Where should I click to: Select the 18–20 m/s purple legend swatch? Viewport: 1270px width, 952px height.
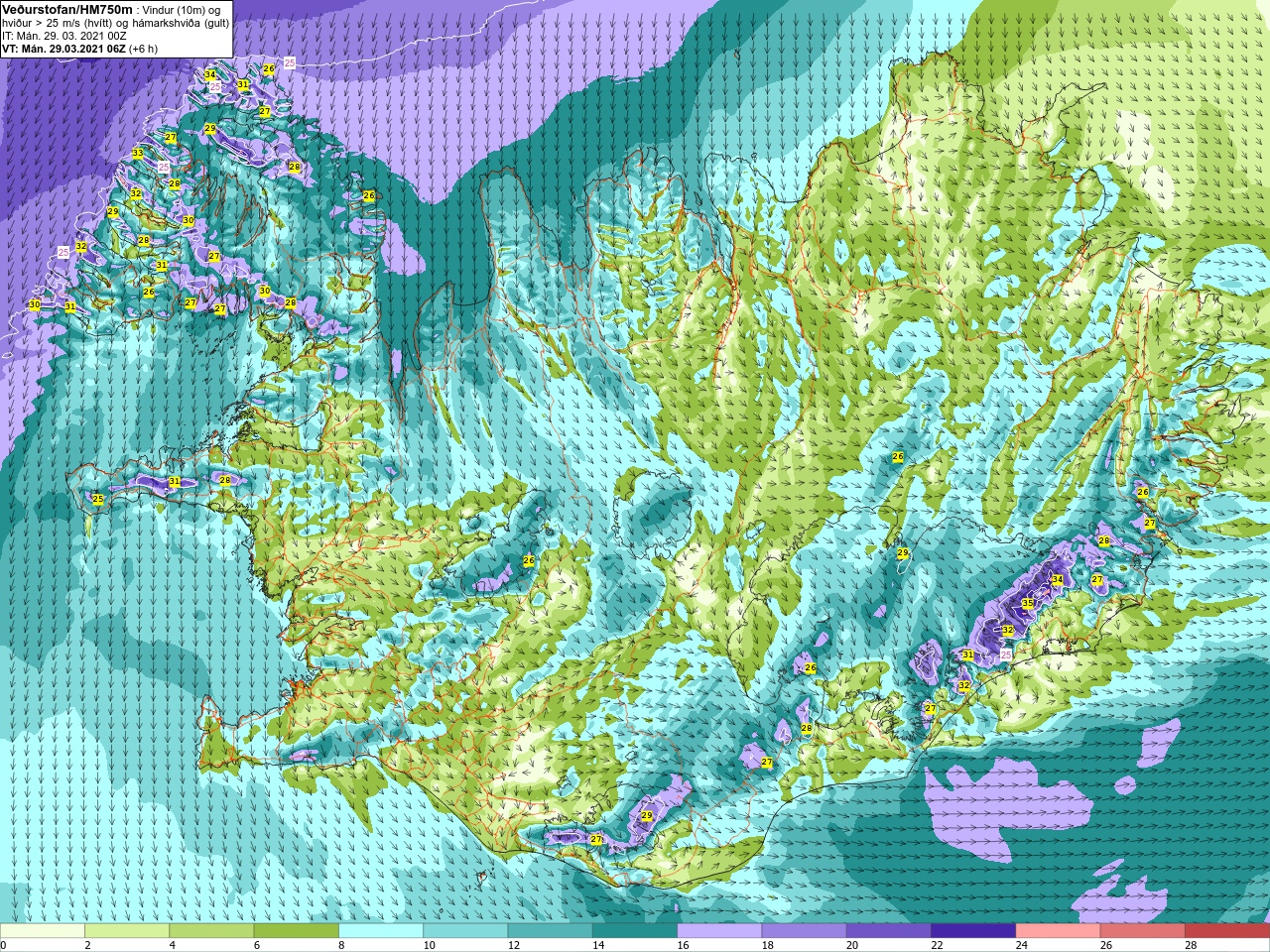pos(804,931)
